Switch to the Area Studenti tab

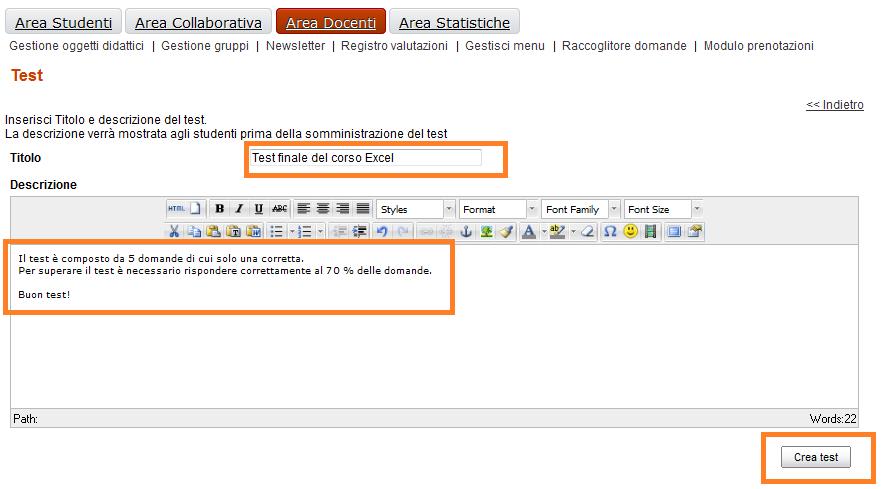[64, 22]
